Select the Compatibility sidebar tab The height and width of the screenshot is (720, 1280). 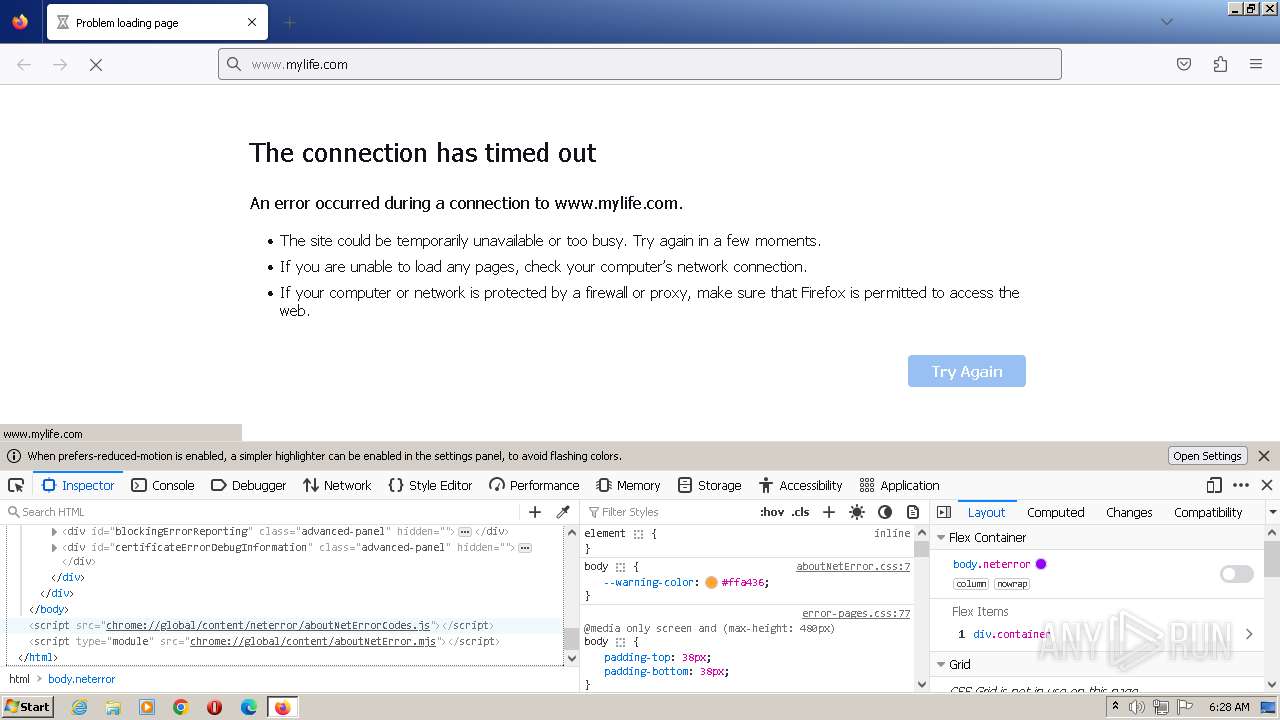pyautogui.click(x=1208, y=512)
